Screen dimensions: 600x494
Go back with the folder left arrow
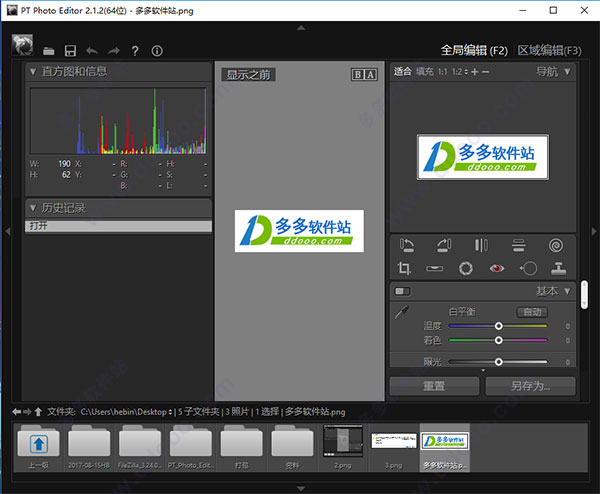pos(16,412)
